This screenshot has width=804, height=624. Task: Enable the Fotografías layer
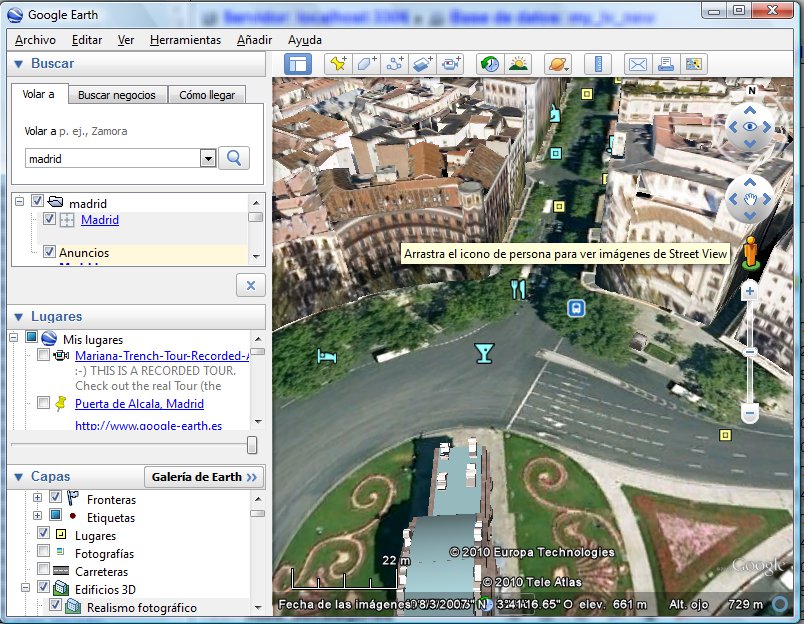[x=44, y=551]
